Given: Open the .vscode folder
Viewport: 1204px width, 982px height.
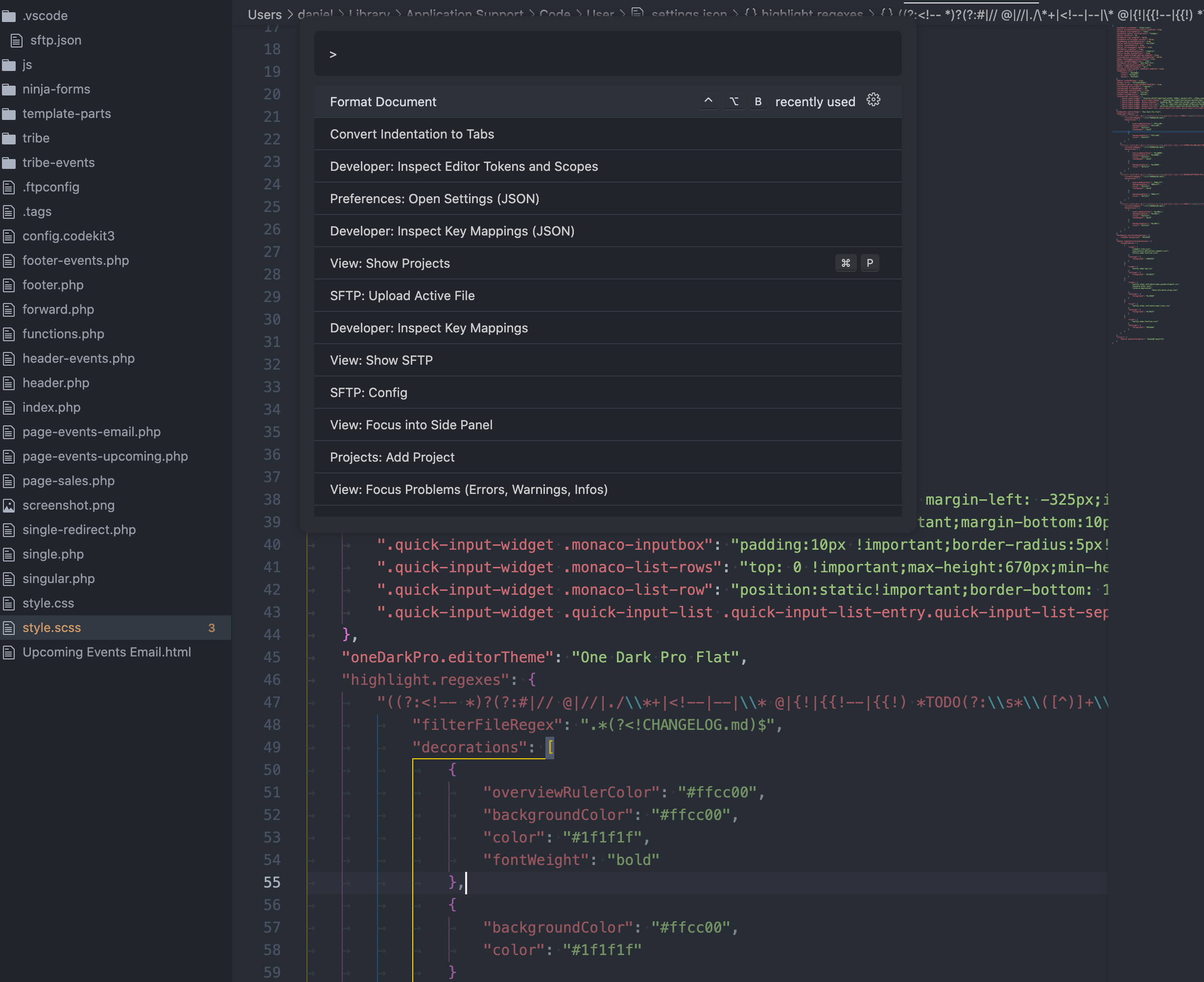Looking at the screenshot, I should click(45, 16).
